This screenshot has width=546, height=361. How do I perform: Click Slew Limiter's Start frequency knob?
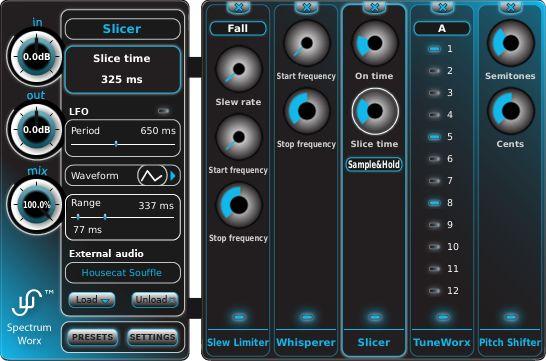pos(239,137)
